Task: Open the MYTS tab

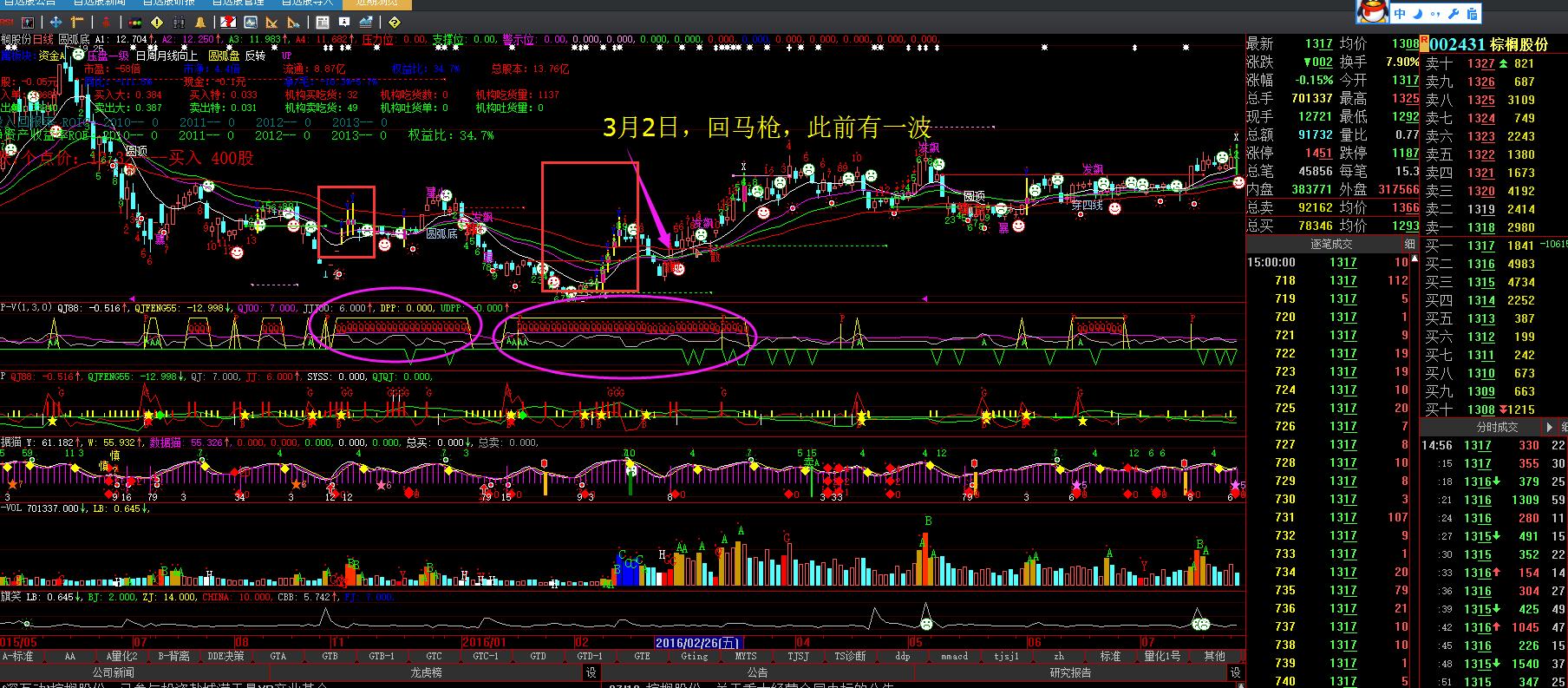Action: [746, 657]
